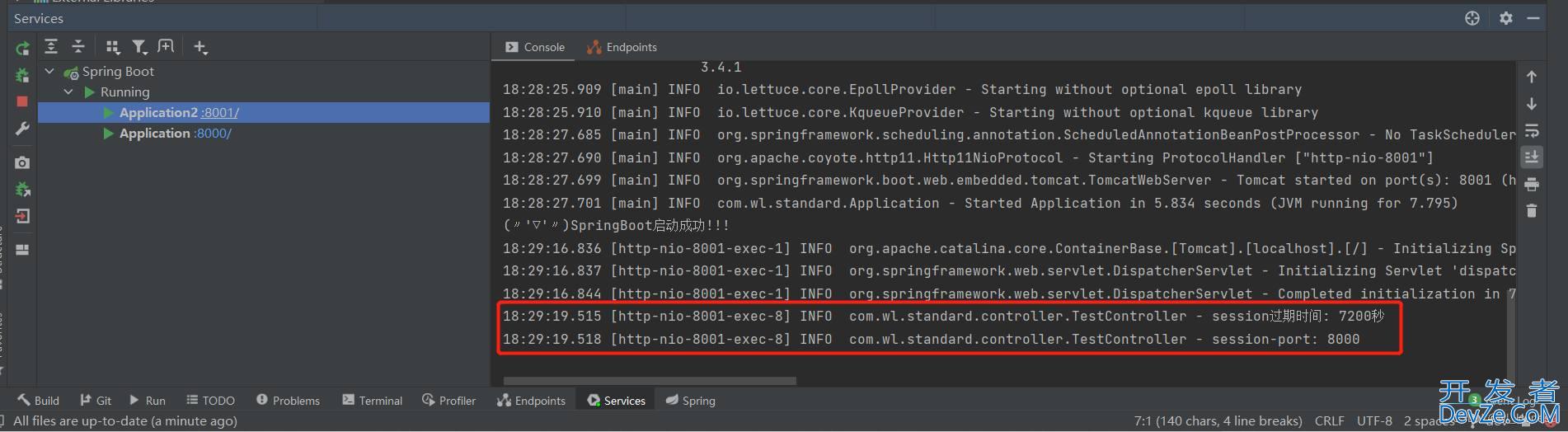Hide the Services tool window
This screenshot has height=432, width=1568.
[x=1533, y=18]
